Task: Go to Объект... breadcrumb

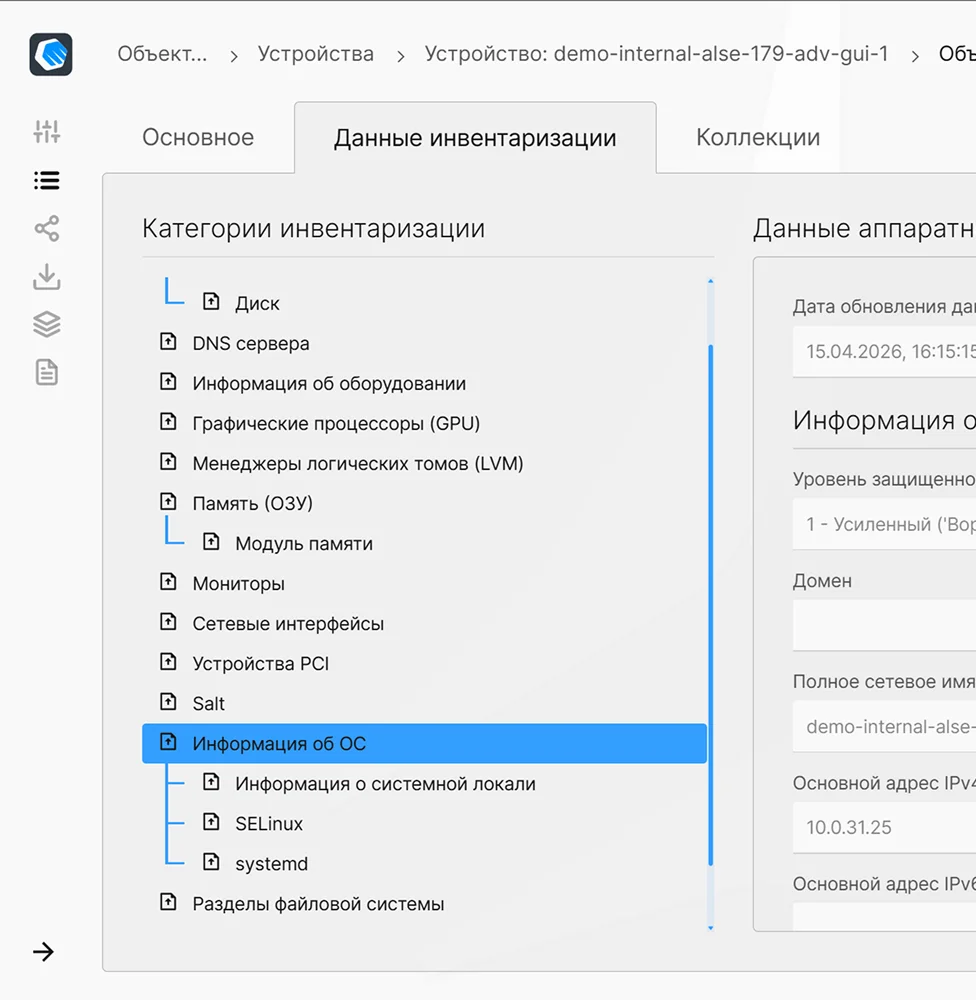Action: coord(162,54)
